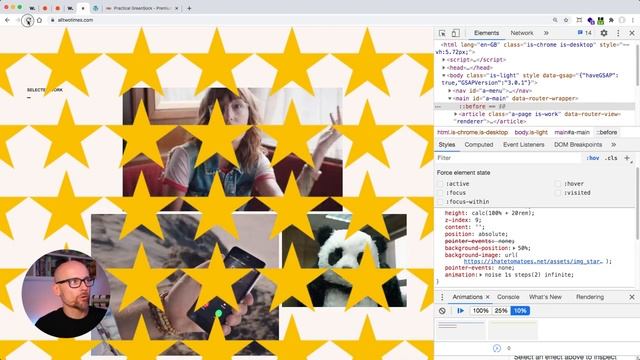Switch to the Console drawer tab
Viewport: 640px width, 360px height.
coord(508,297)
